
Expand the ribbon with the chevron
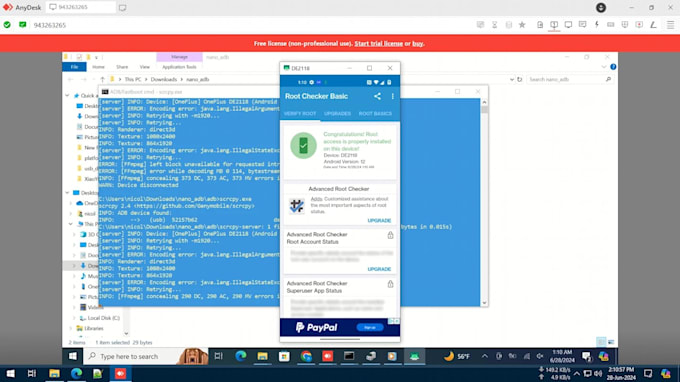[604, 67]
